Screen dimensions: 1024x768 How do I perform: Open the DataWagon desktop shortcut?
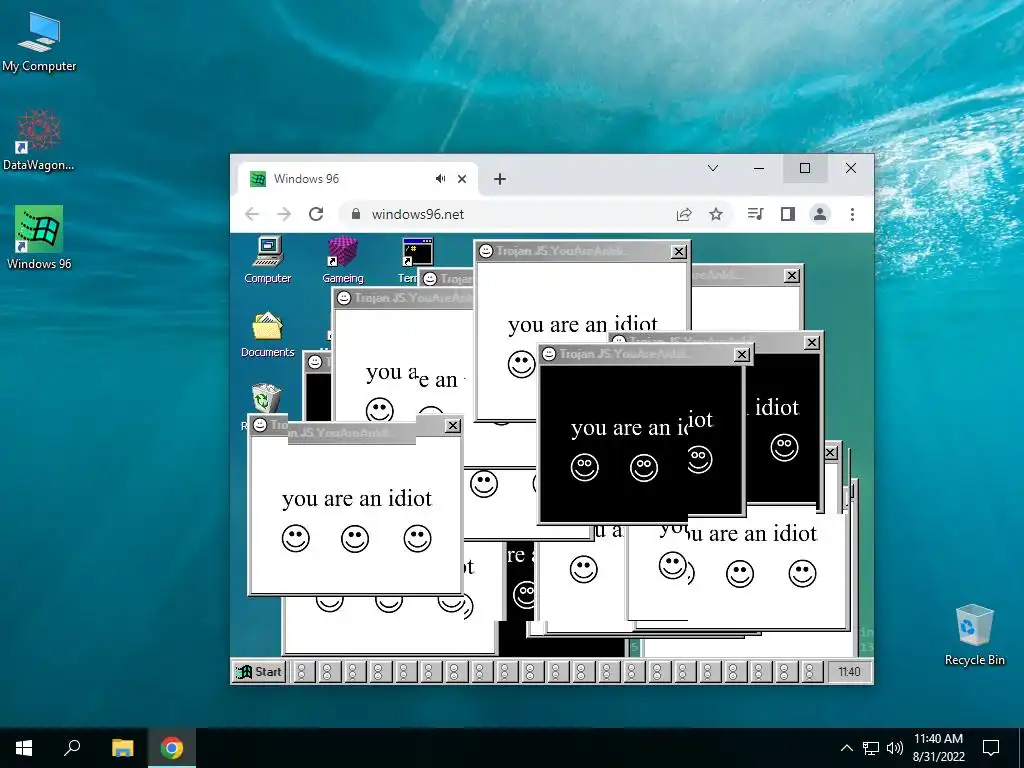tap(39, 140)
